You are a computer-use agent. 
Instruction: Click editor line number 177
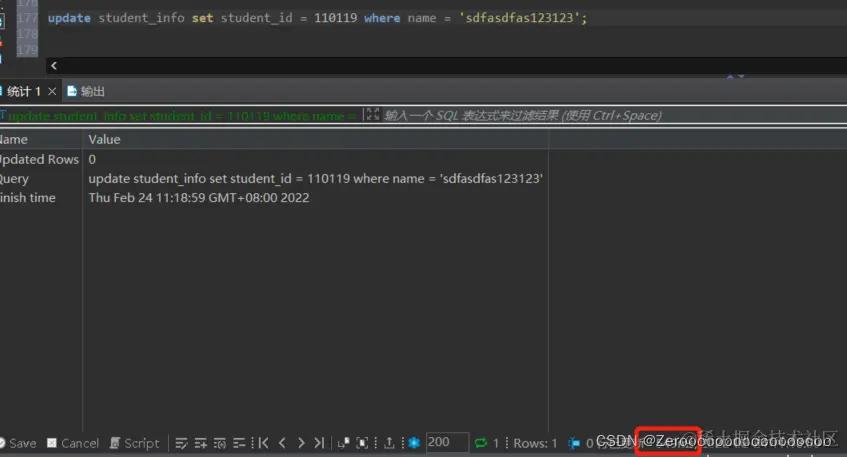(26, 18)
